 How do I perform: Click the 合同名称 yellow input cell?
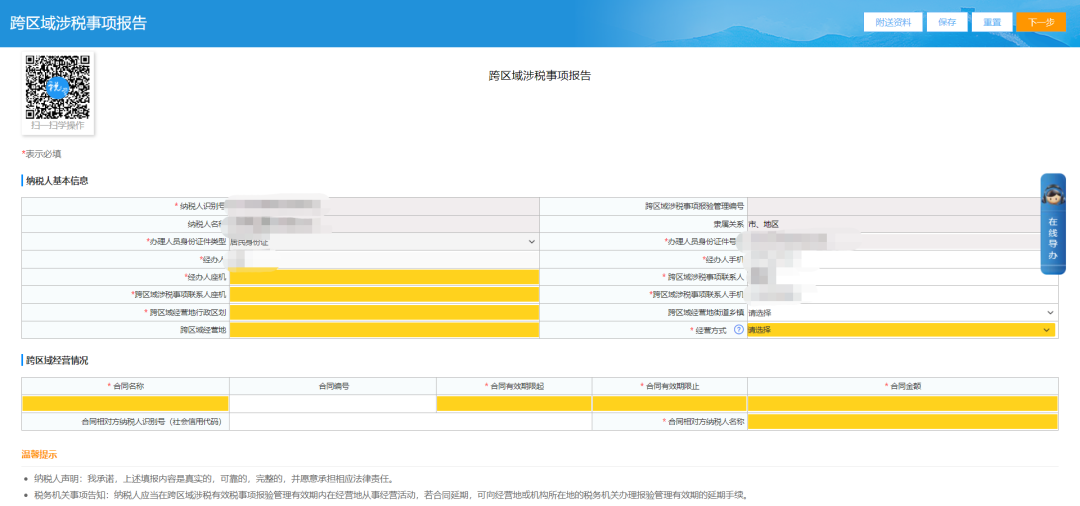pos(125,403)
